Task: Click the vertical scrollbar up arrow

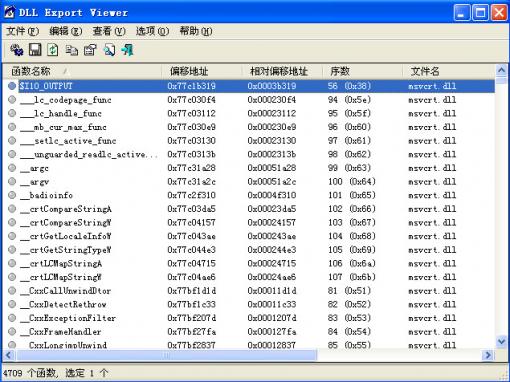Action: coord(501,70)
